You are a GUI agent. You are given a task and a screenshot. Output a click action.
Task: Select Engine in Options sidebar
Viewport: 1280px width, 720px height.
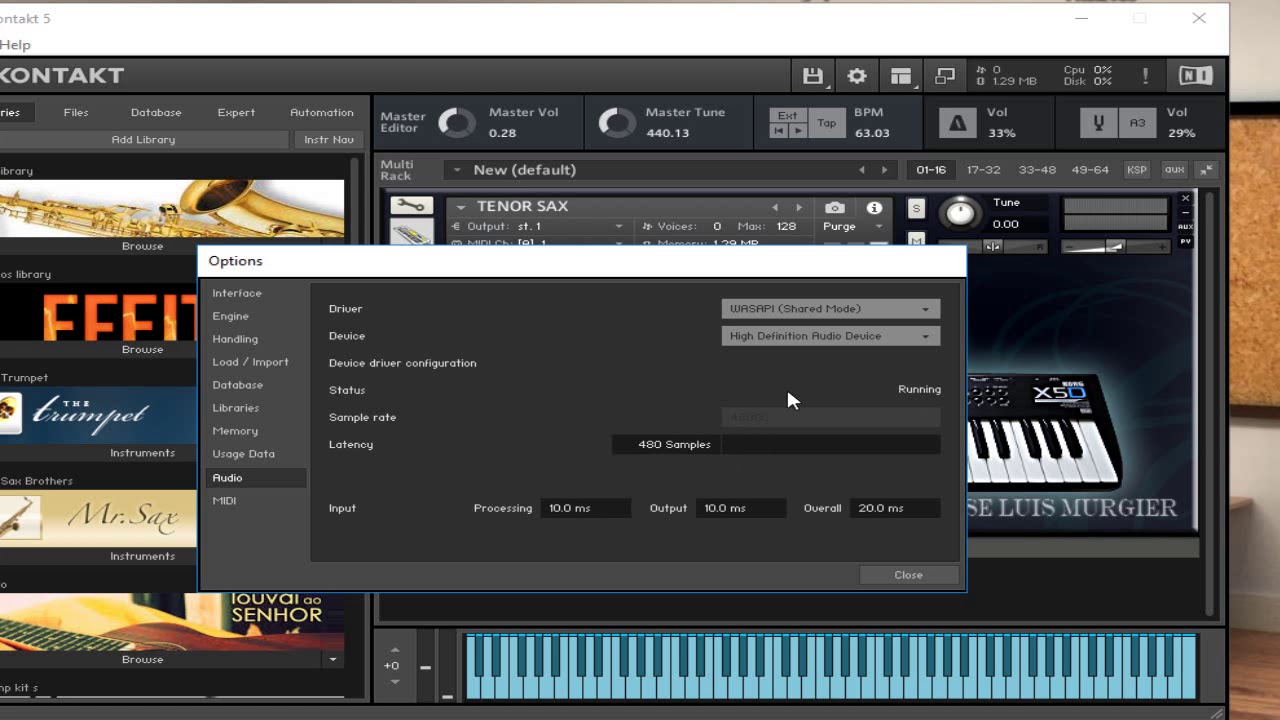(x=230, y=316)
